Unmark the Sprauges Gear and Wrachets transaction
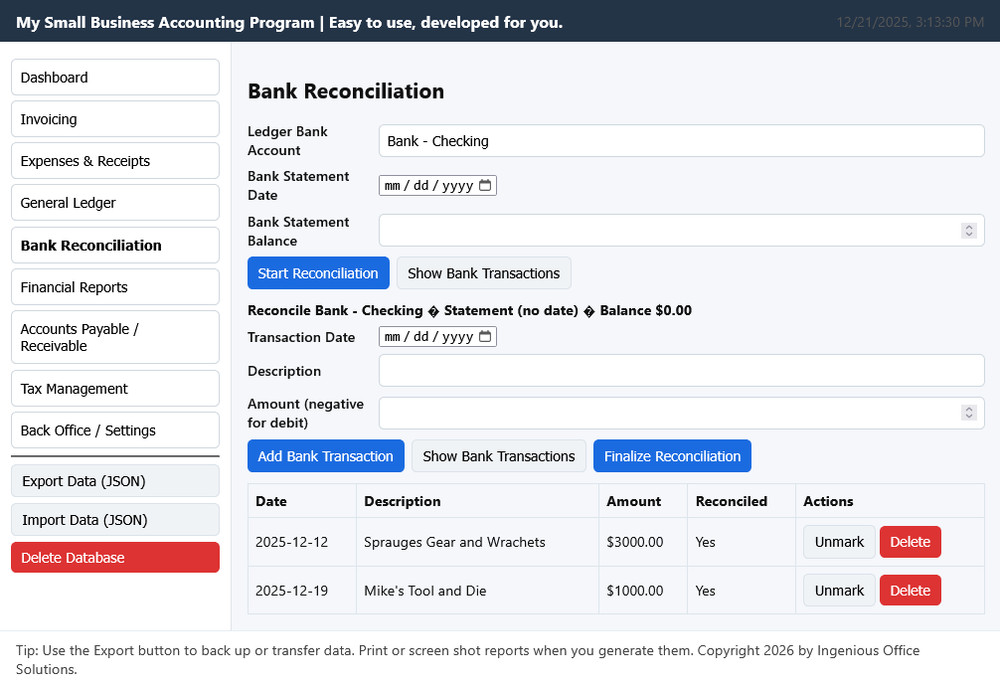Image resolution: width=1000 pixels, height=686 pixels. click(839, 542)
